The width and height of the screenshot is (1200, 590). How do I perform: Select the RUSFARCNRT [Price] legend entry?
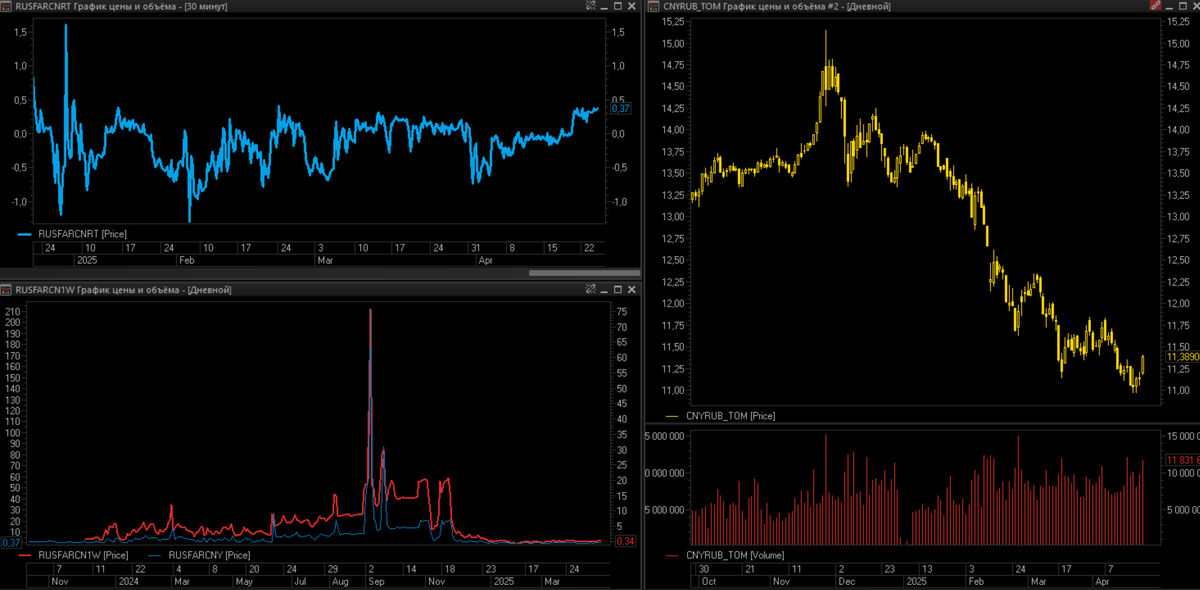pyautogui.click(x=73, y=234)
